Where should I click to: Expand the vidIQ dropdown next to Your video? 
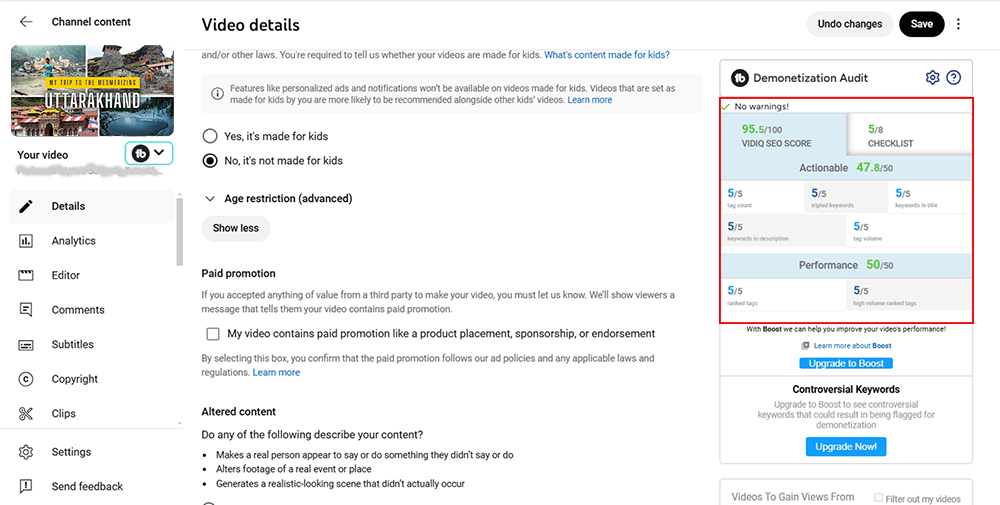coord(149,153)
